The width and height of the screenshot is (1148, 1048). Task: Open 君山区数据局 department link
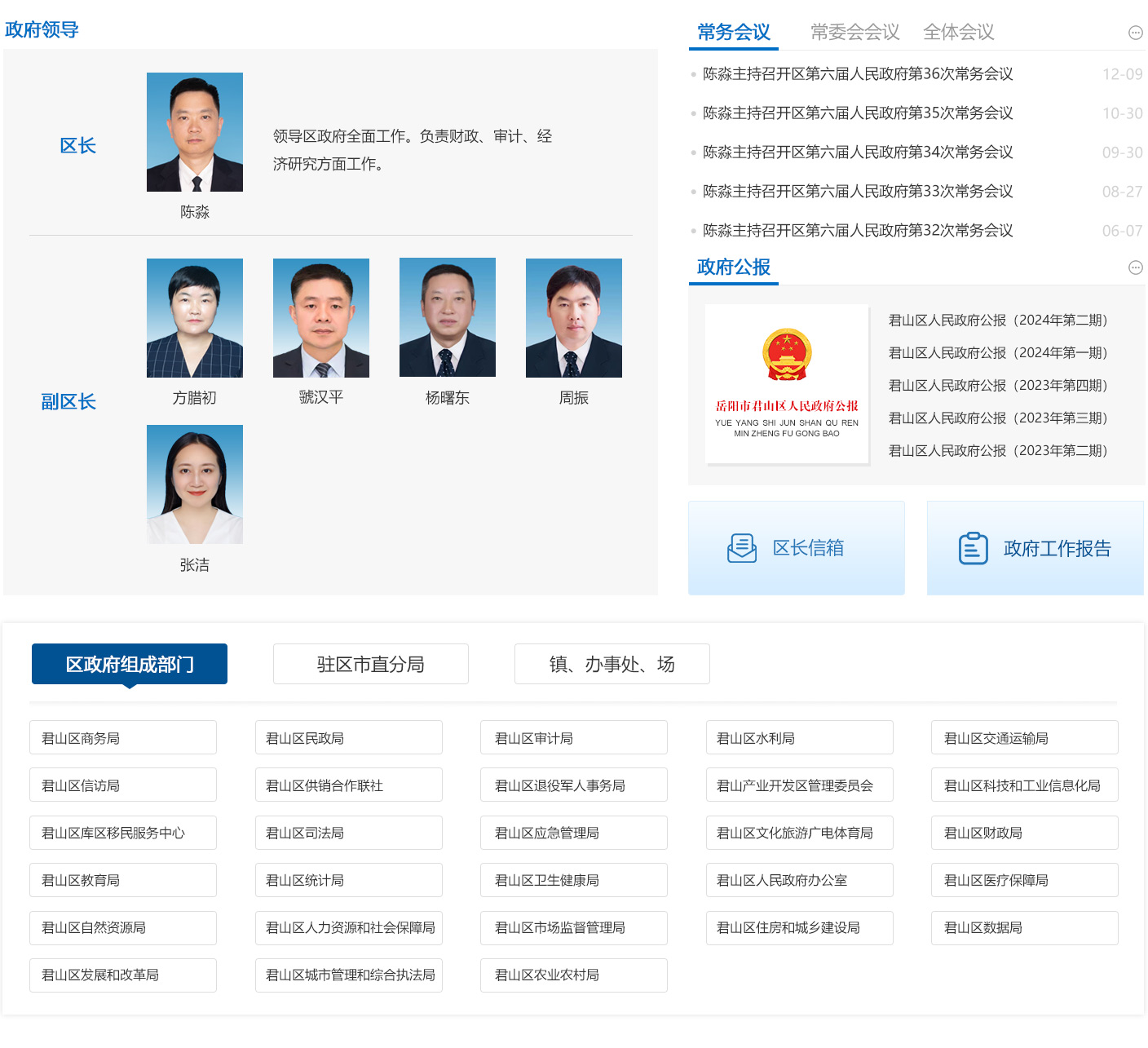tap(1024, 927)
